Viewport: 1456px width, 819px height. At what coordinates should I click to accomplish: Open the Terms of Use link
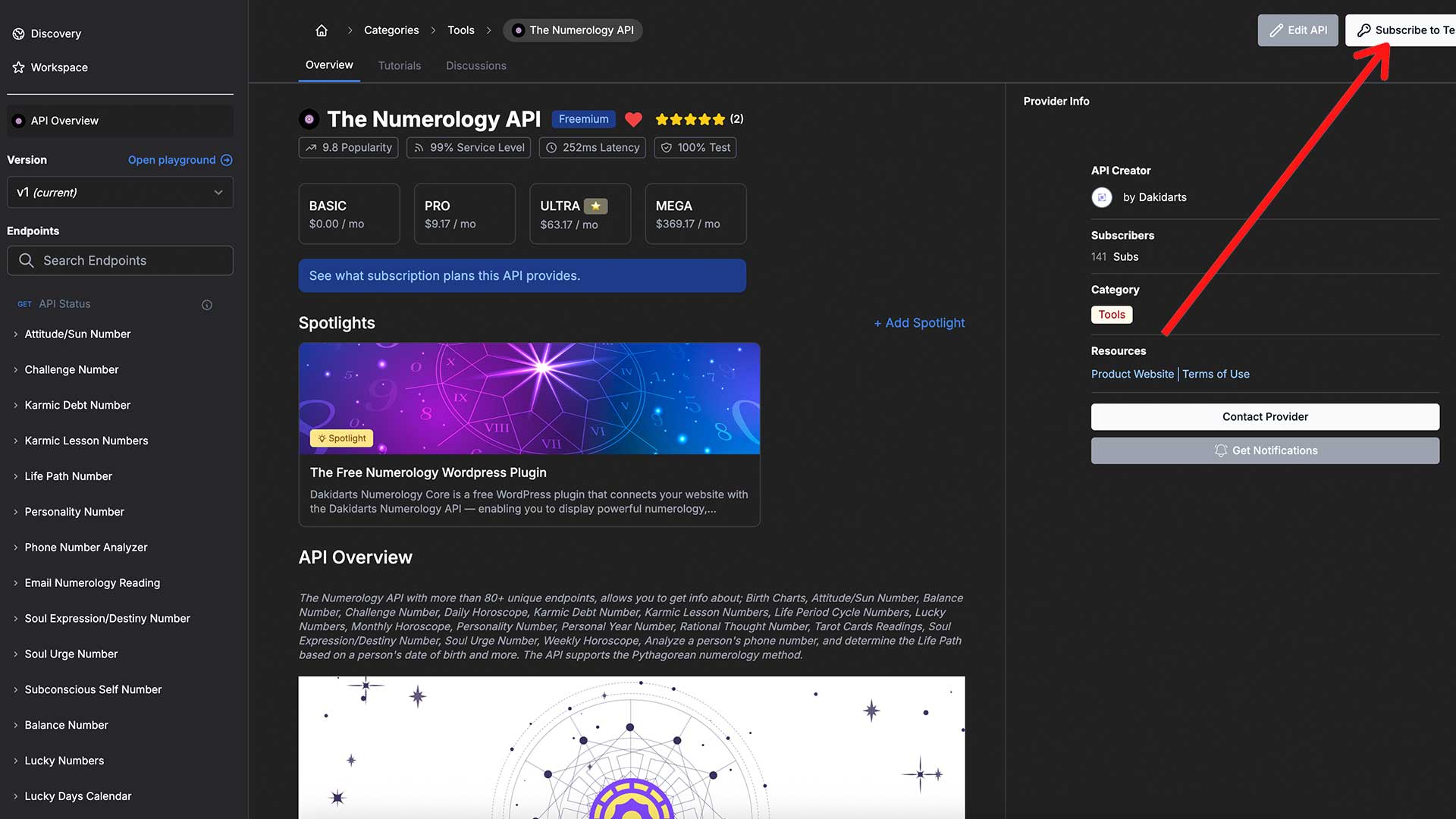pos(1216,374)
